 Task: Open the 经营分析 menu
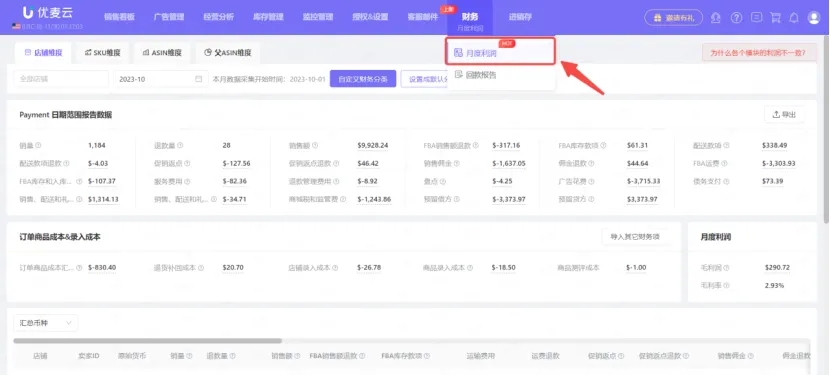pos(219,17)
